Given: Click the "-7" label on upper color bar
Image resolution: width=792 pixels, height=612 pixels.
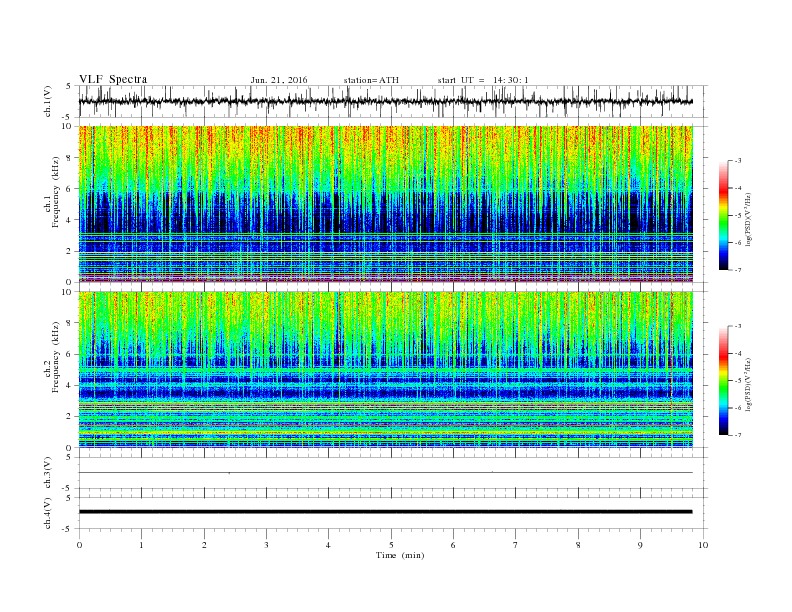Looking at the screenshot, I should [x=737, y=270].
